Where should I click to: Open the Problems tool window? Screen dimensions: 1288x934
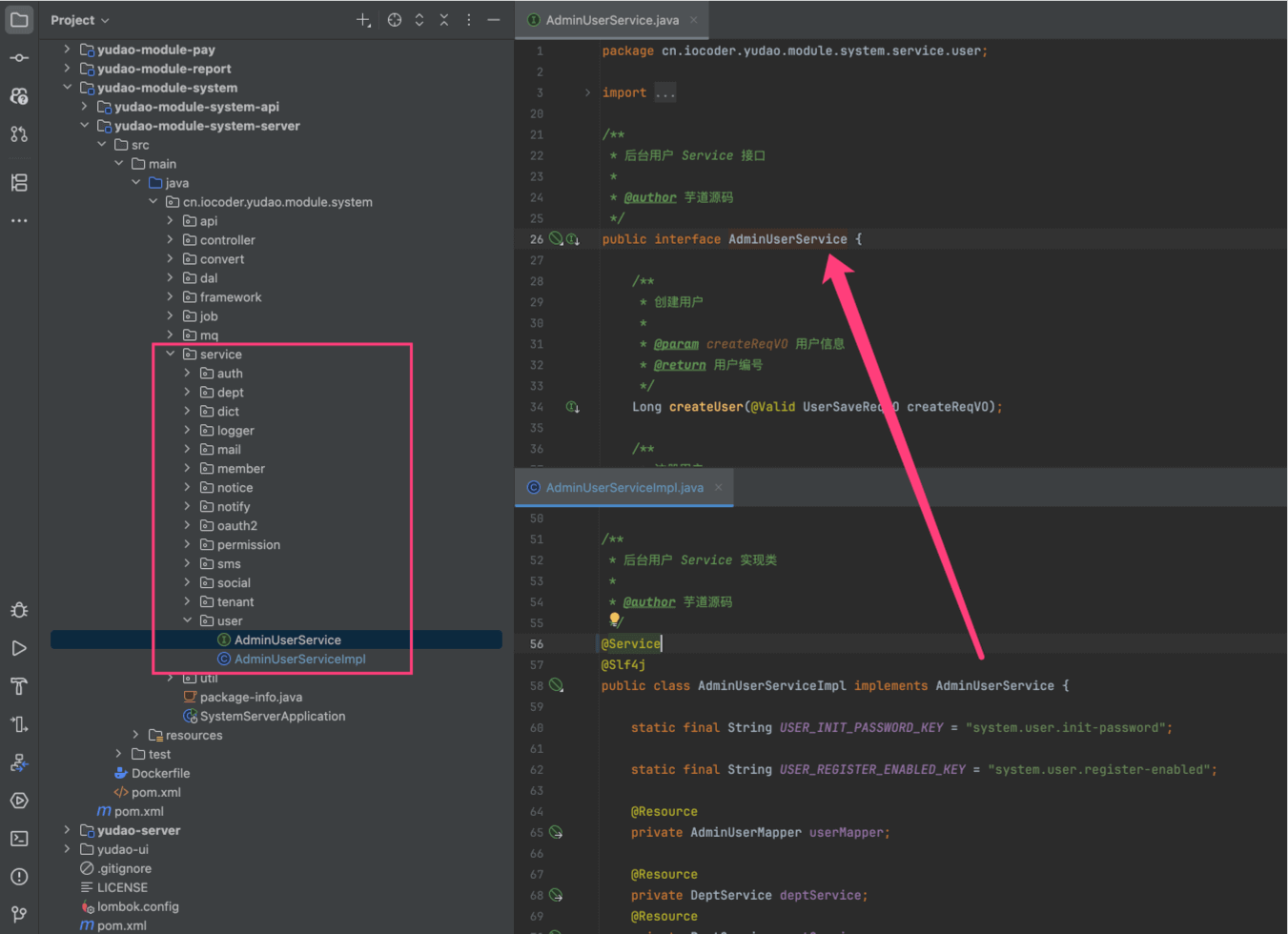19,877
